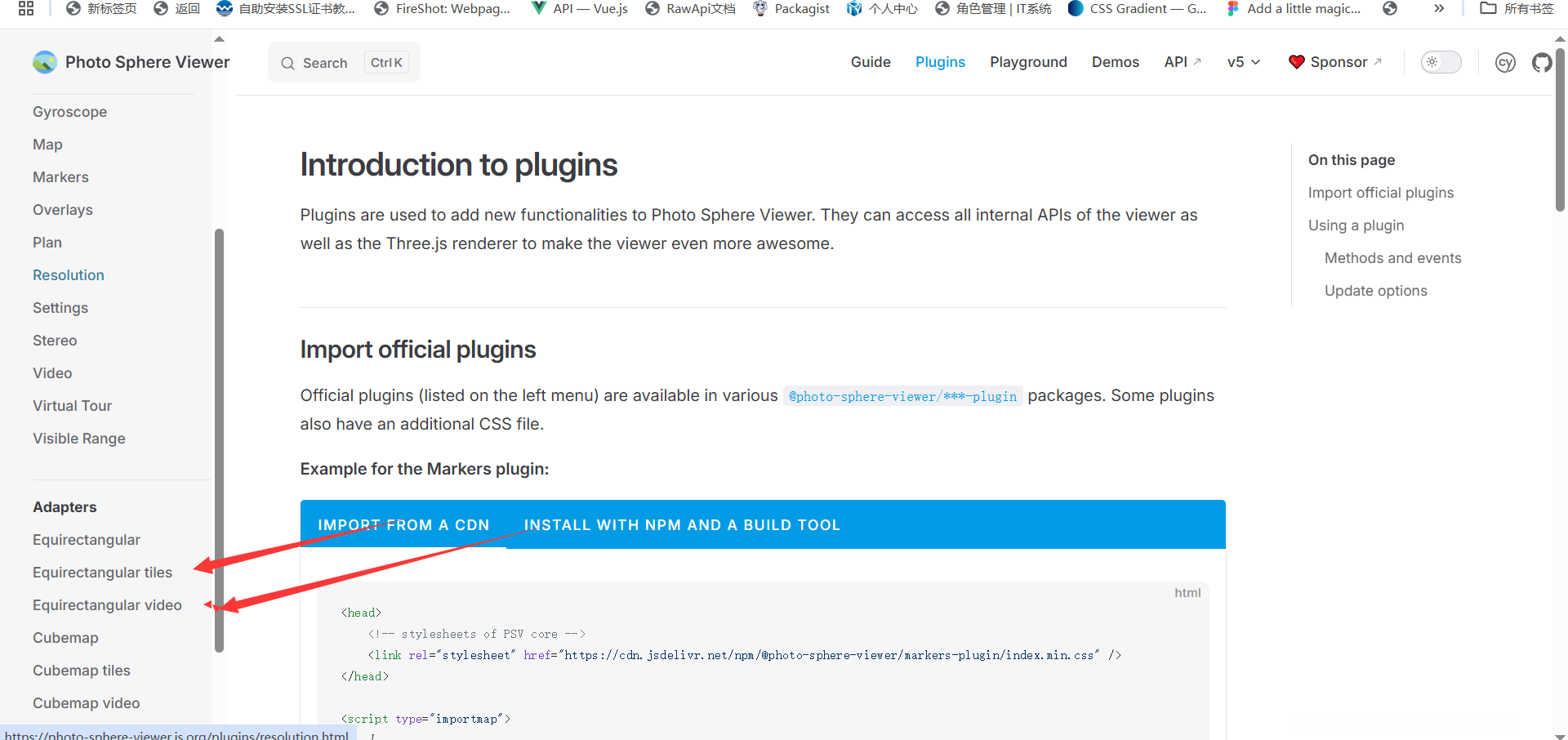Open Cubemap tiles adapter
Screen dimensions: 1568x740
click(82, 671)
